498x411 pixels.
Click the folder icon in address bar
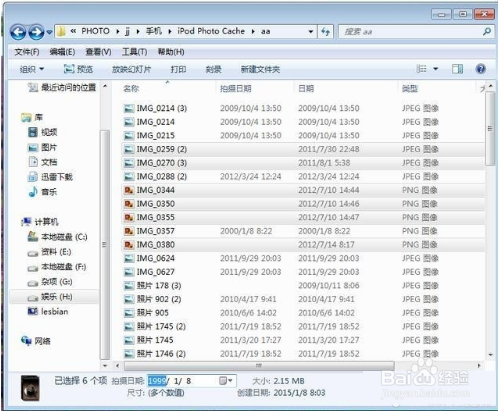[61, 32]
